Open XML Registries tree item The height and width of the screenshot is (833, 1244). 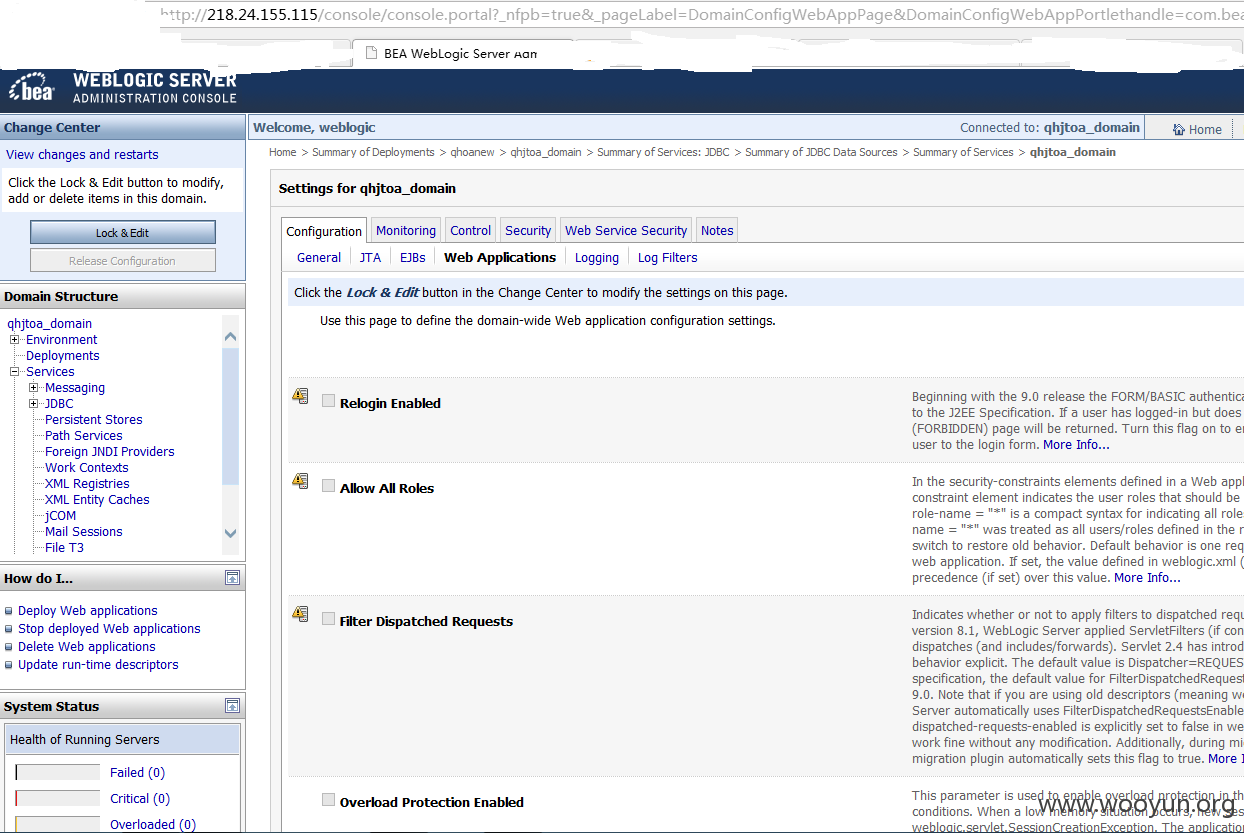tap(87, 483)
